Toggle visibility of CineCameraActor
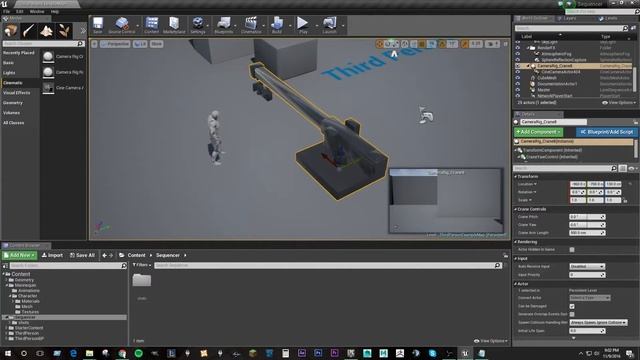This screenshot has width=640, height=360. pyautogui.click(x=518, y=72)
